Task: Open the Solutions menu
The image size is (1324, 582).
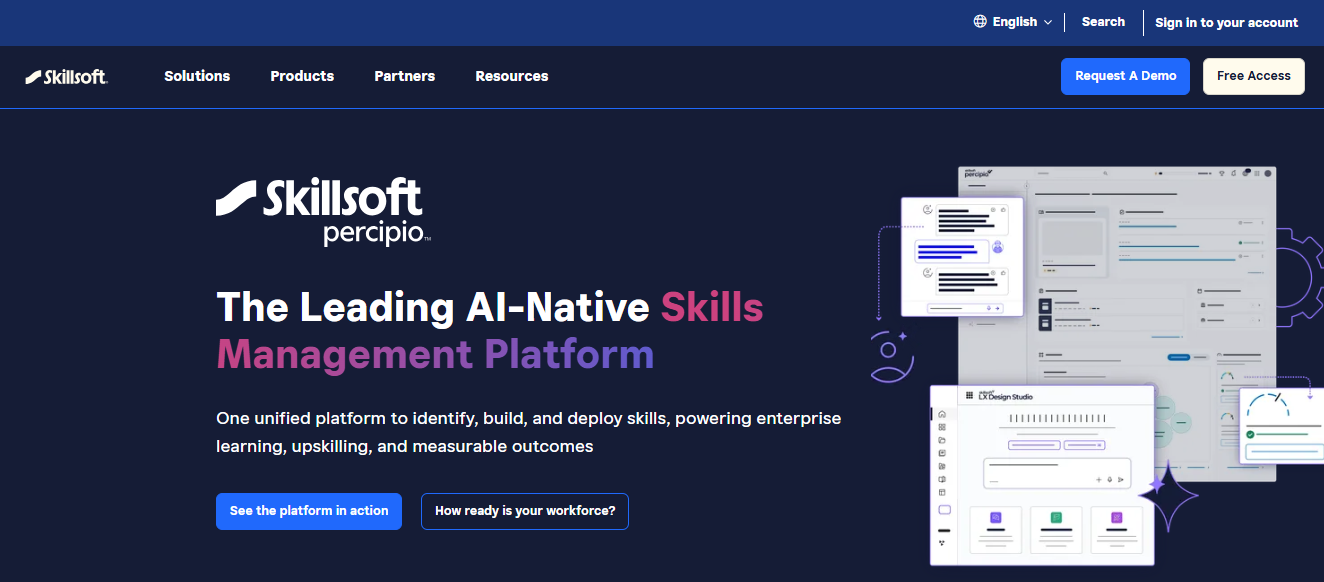Action: [197, 76]
